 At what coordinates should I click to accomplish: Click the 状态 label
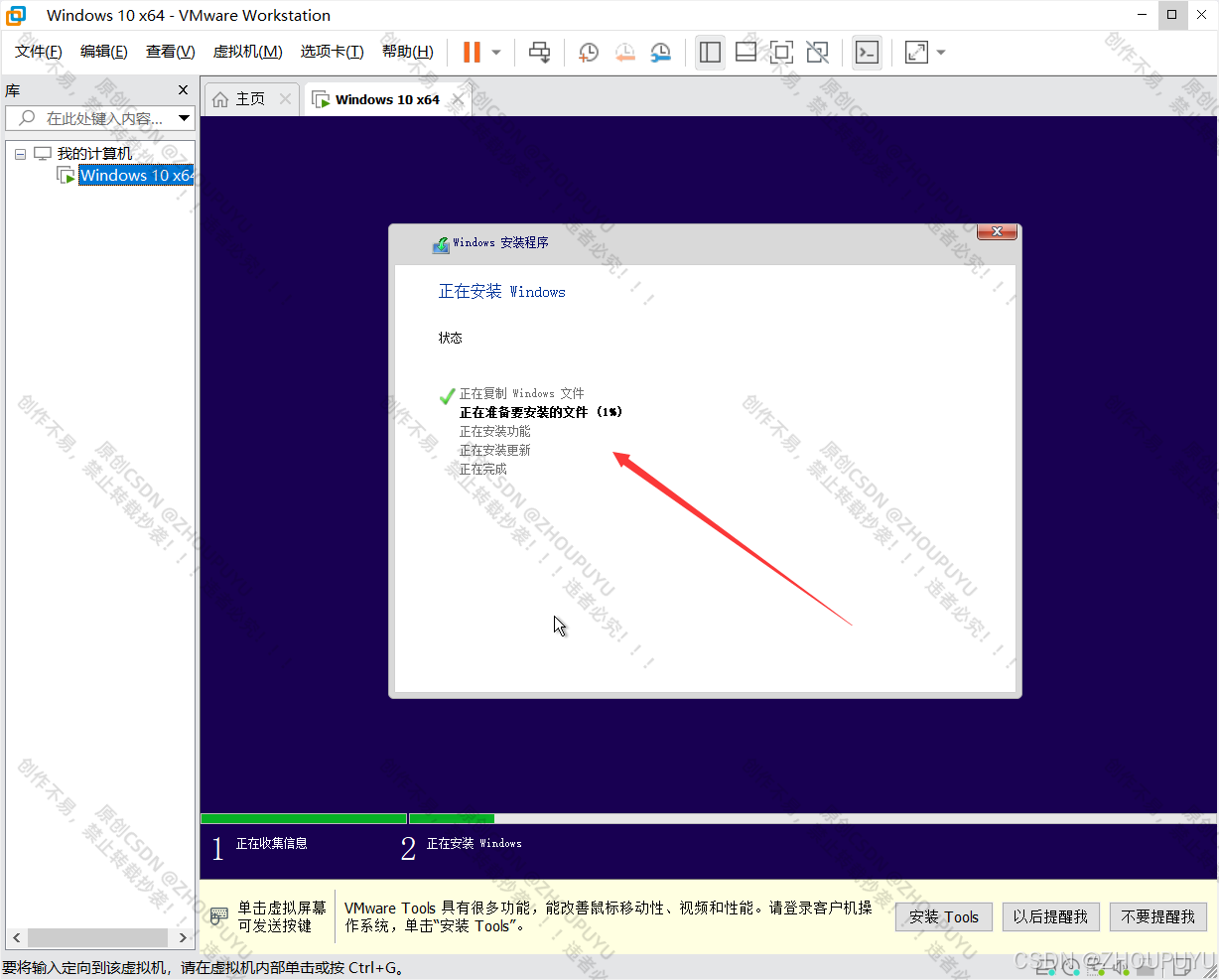pyautogui.click(x=451, y=338)
